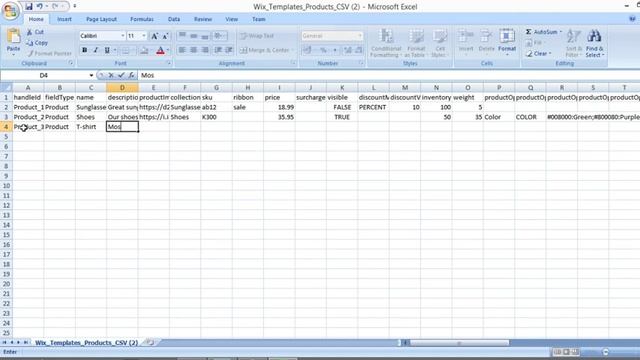Align text to the left

pos(182,50)
